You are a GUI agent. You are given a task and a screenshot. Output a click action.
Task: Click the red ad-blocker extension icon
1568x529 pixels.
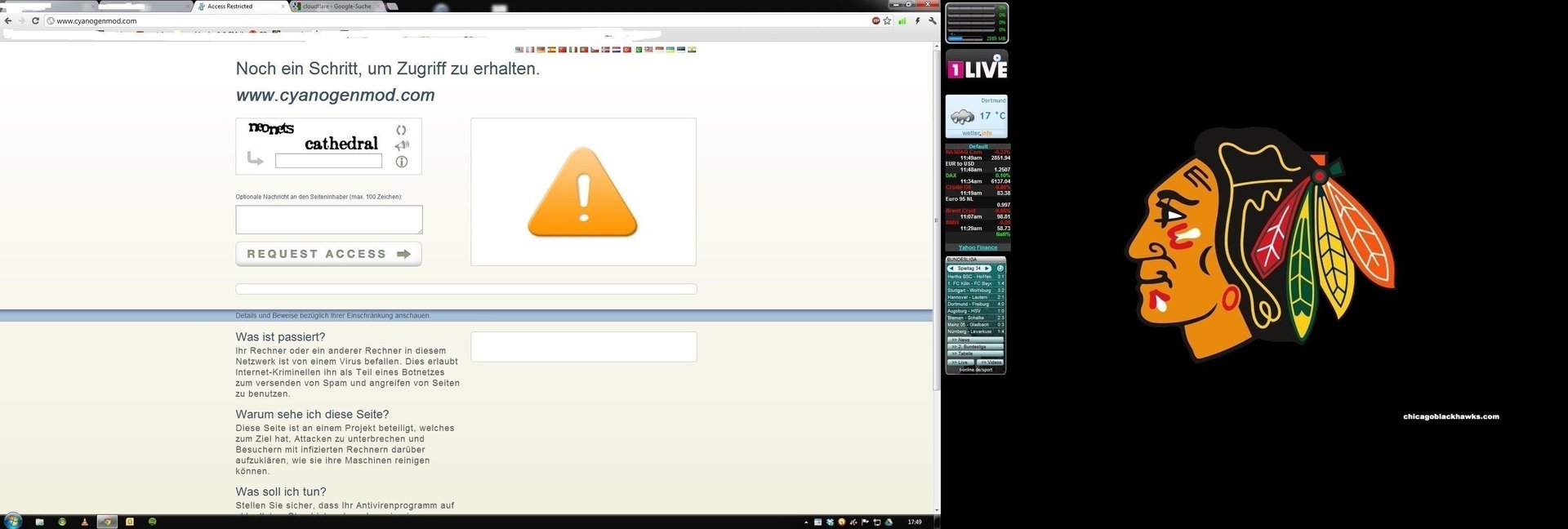875,21
